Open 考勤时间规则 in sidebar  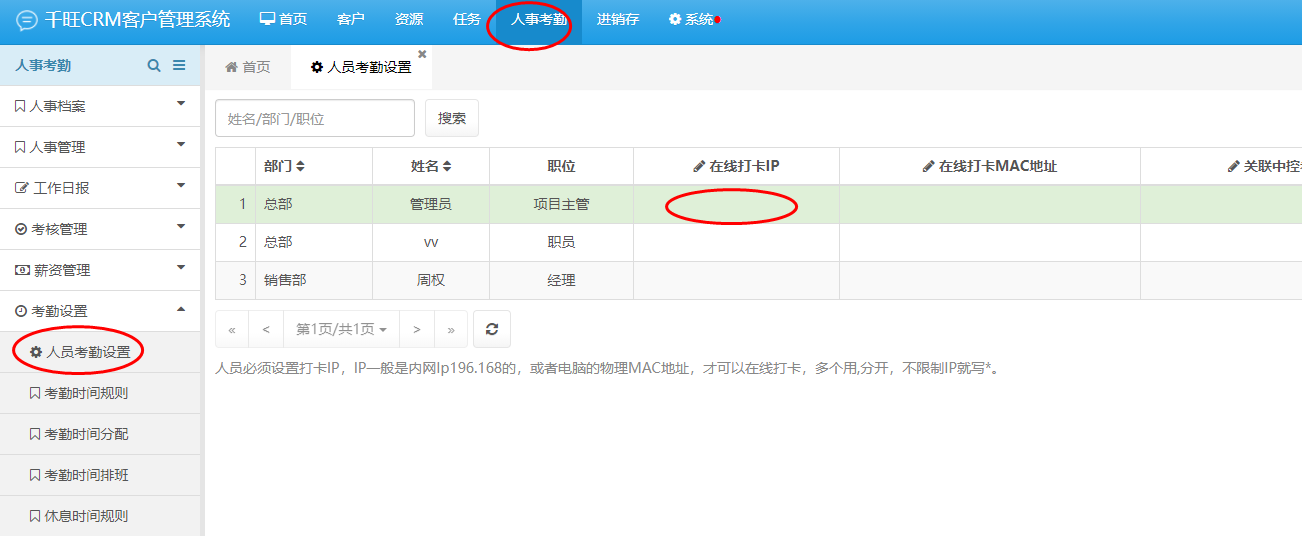coord(100,393)
